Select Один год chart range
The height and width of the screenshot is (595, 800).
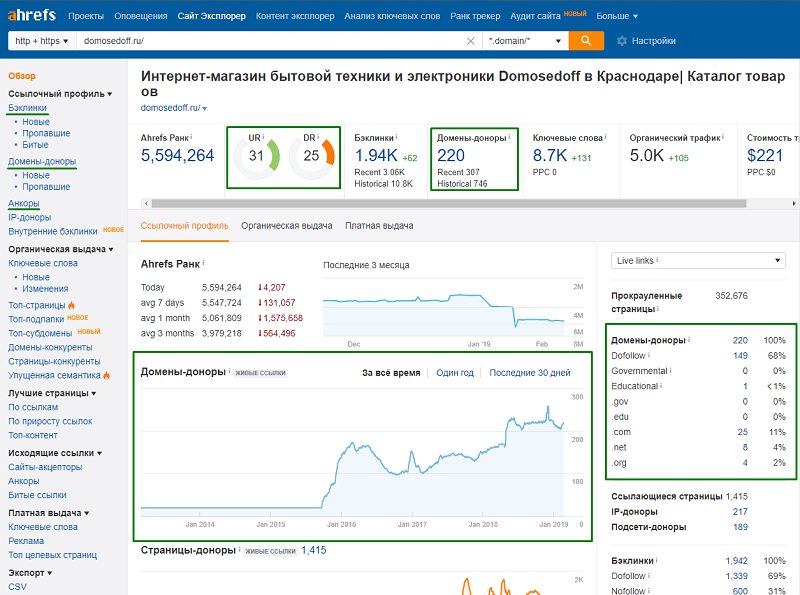tap(455, 373)
